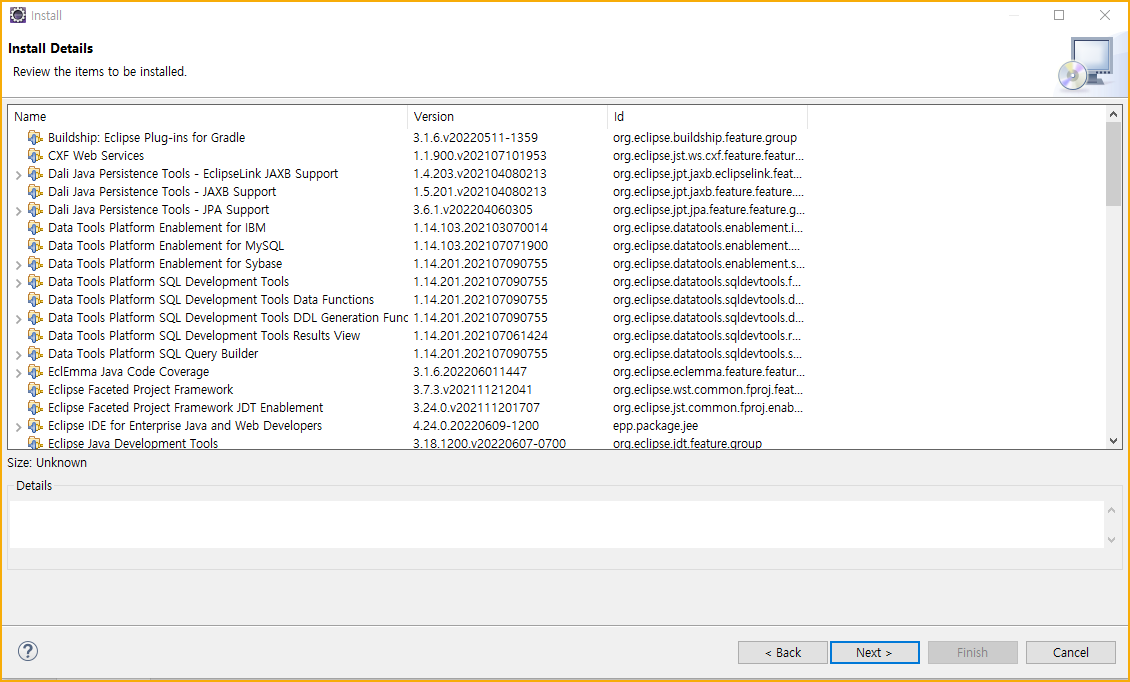1130x682 pixels.
Task: Click the SQL Query Builder feature icon
Action: click(35, 353)
